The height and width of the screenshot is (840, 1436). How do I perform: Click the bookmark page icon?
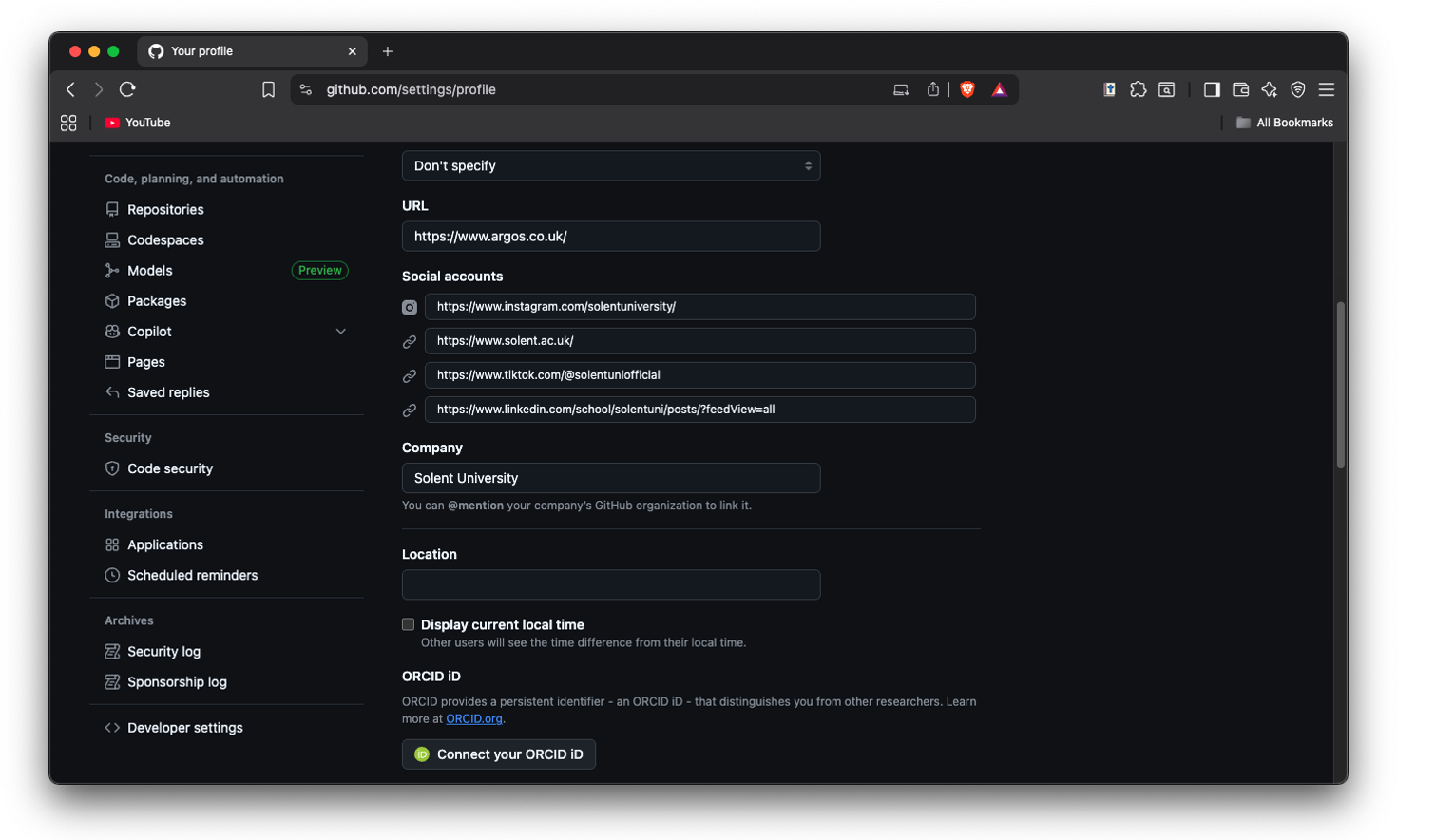[x=268, y=89]
